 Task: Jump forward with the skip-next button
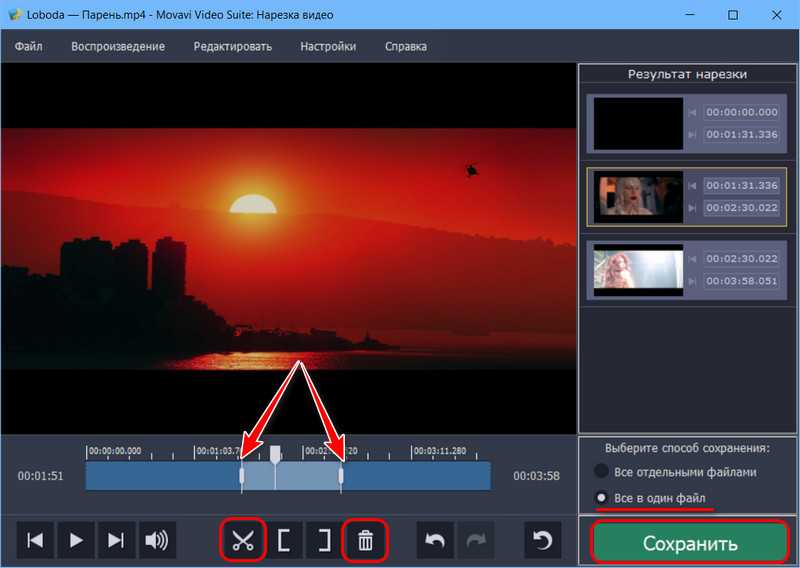click(116, 540)
